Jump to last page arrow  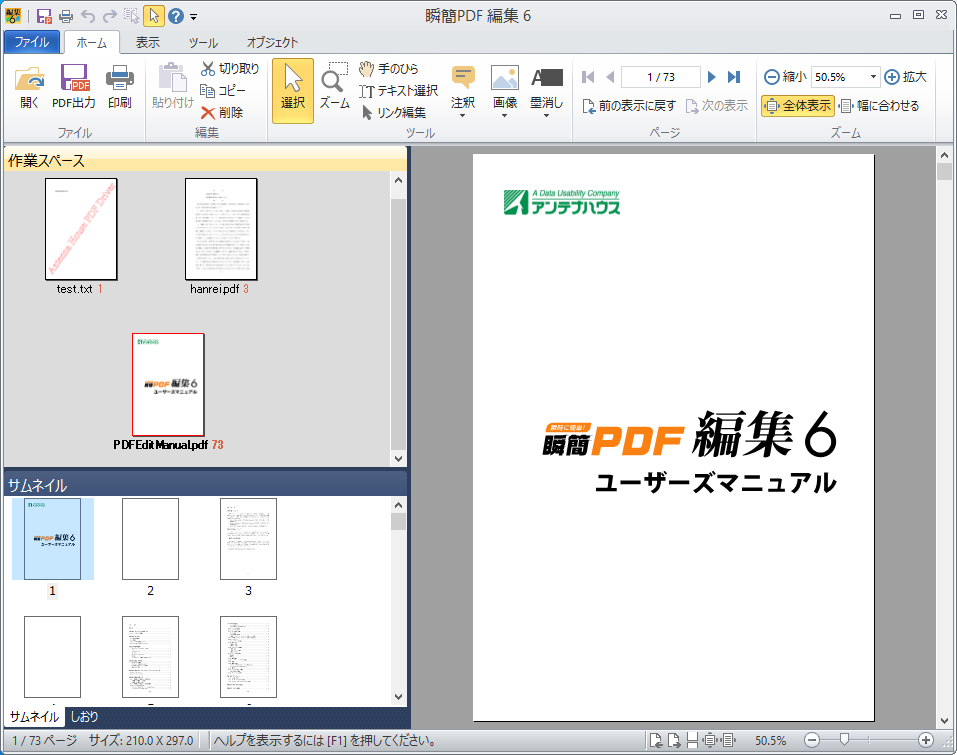734,77
